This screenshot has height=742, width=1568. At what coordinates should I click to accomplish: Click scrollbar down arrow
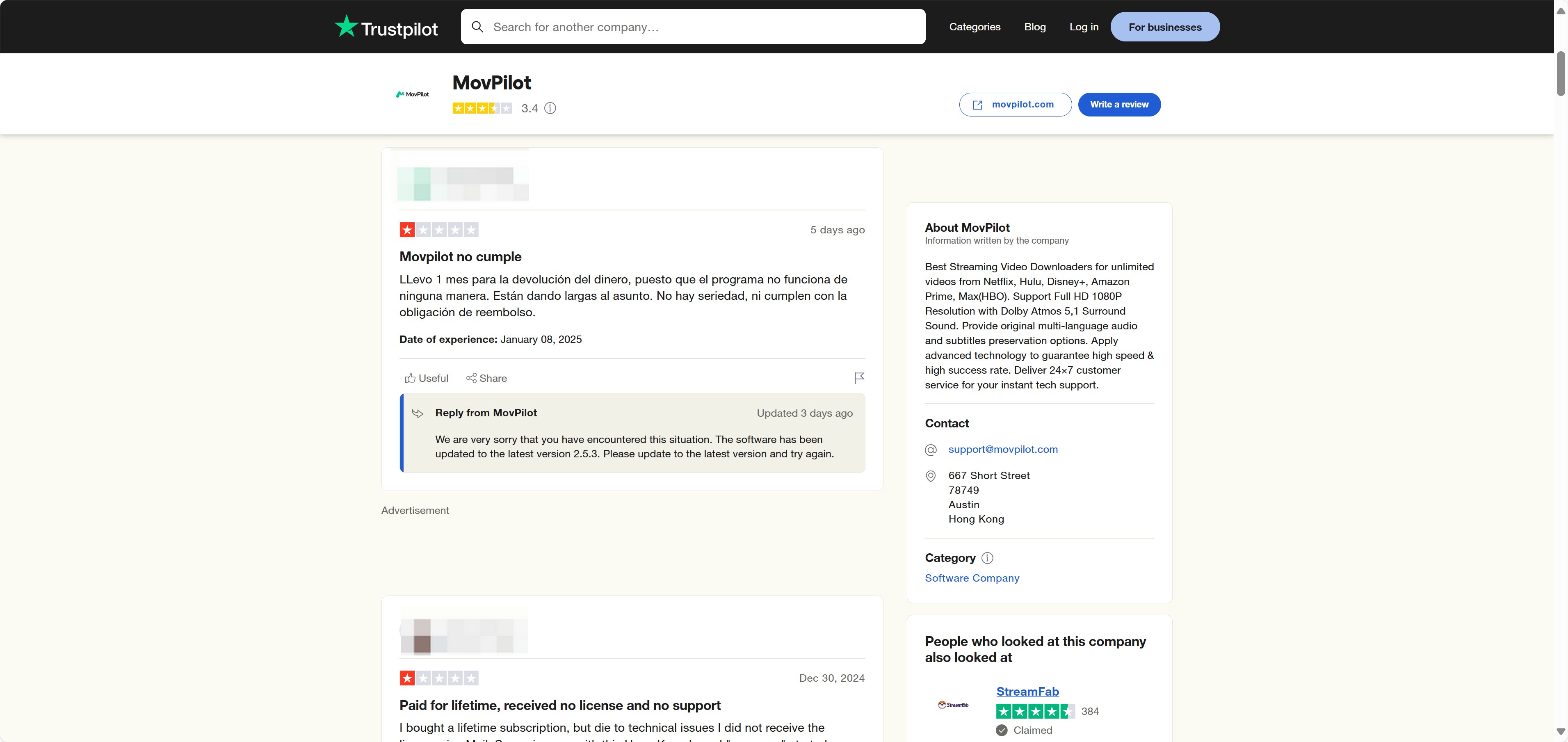click(1561, 731)
